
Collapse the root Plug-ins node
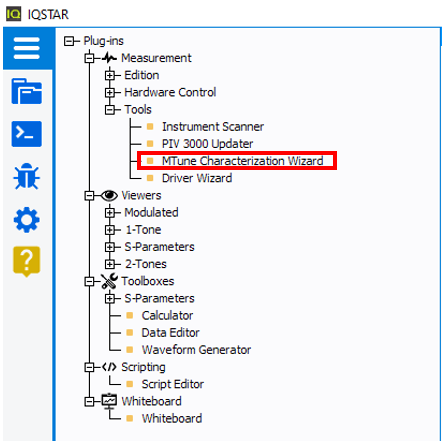tap(69, 41)
